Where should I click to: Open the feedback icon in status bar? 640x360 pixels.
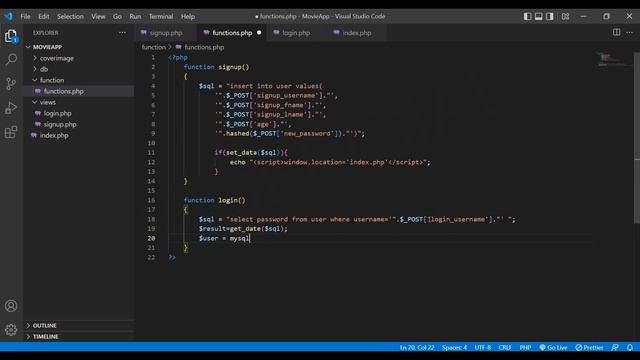[x=615, y=347]
